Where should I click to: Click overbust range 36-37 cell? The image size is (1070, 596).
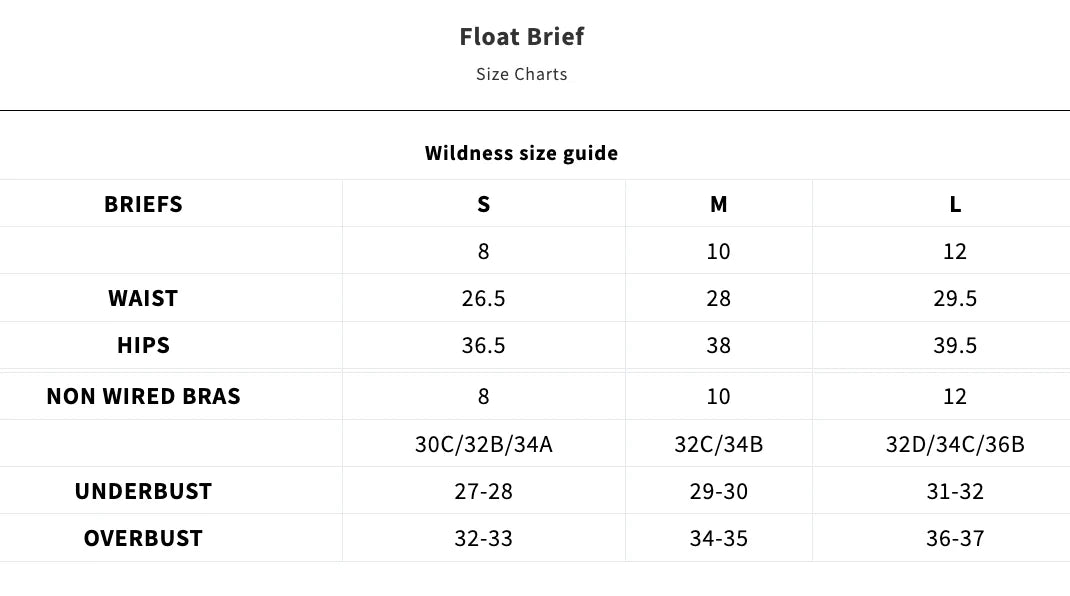(955, 538)
